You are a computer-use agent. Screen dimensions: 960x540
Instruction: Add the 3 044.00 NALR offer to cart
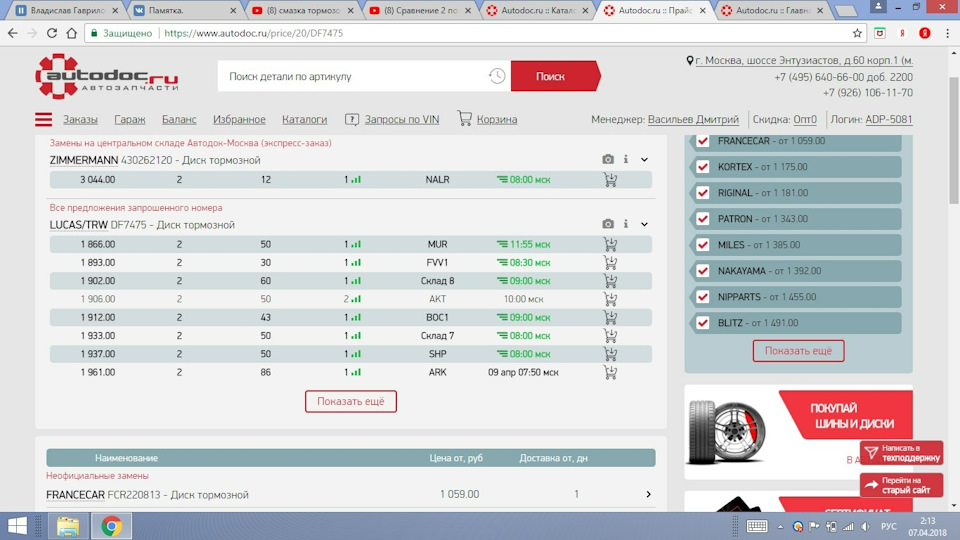click(610, 179)
